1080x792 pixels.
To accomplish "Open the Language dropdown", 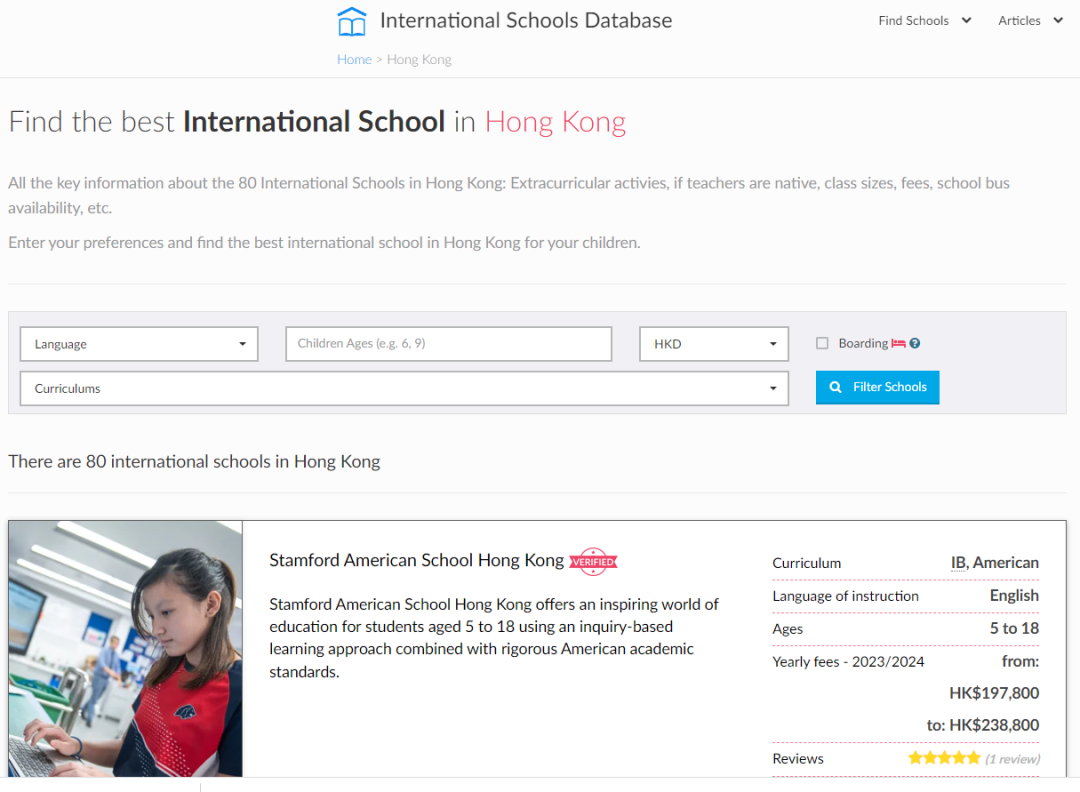I will (139, 344).
